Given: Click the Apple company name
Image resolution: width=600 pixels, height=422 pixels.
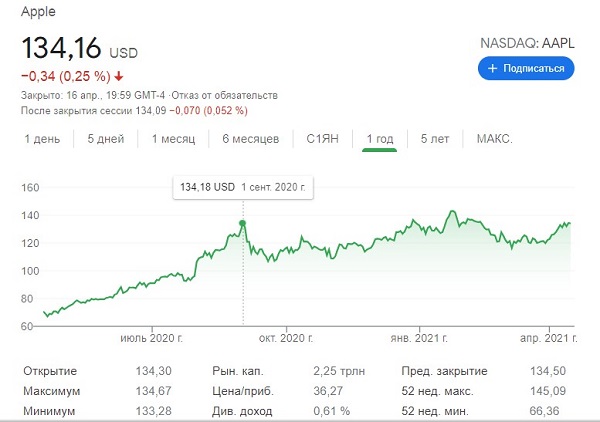Looking at the screenshot, I should click(x=38, y=11).
